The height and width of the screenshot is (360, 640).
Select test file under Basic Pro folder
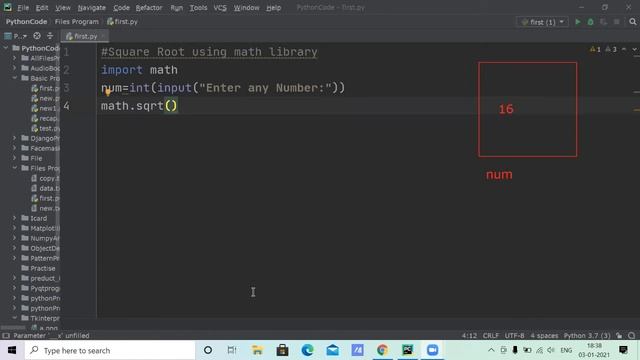[45, 128]
